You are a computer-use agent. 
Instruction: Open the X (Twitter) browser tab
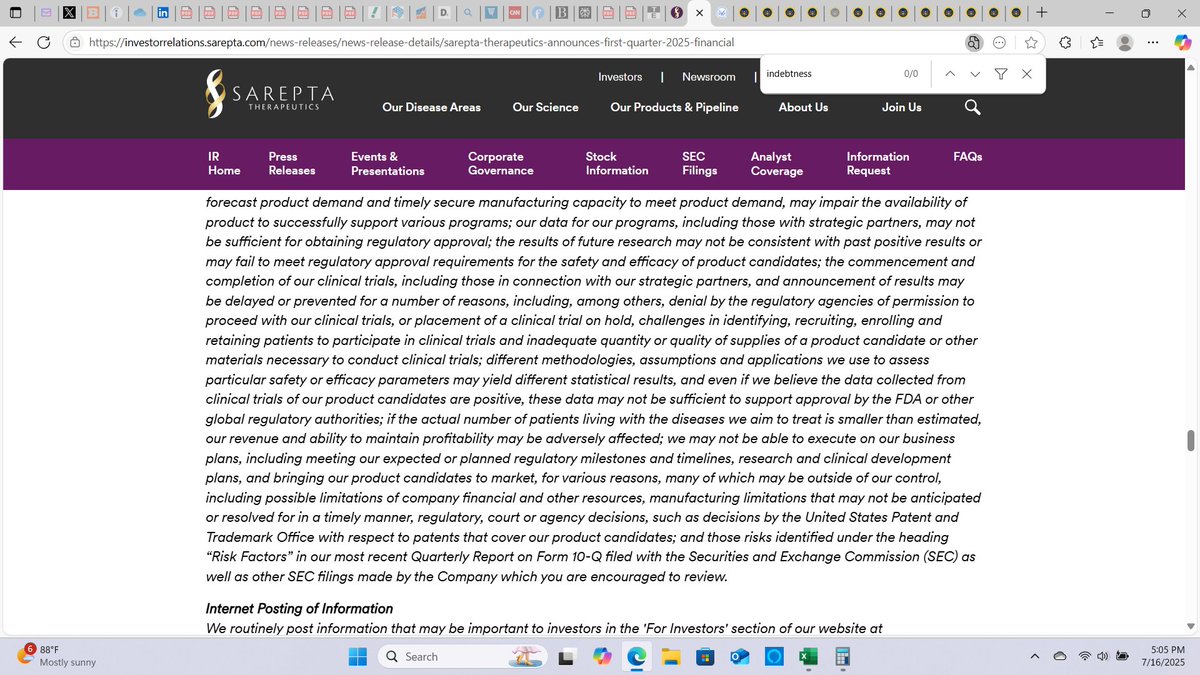69,13
